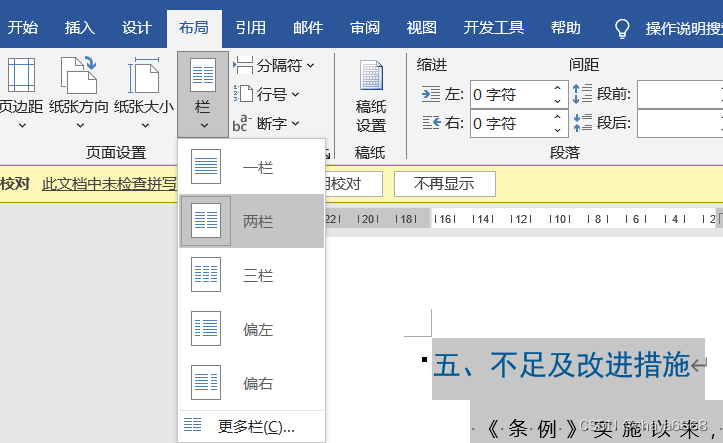723x443 pixels.
Task: Open the 纸张大小 paper size menu
Action: coord(144,92)
